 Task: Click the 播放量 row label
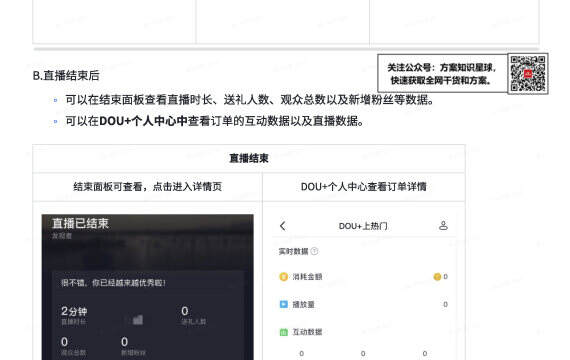point(304,304)
